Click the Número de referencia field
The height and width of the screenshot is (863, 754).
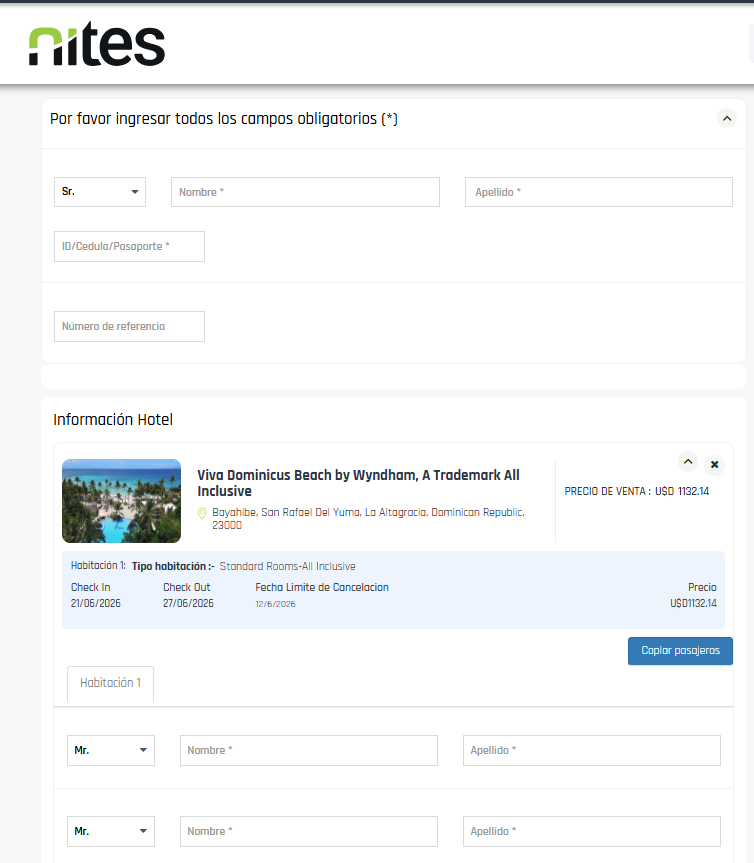129,326
